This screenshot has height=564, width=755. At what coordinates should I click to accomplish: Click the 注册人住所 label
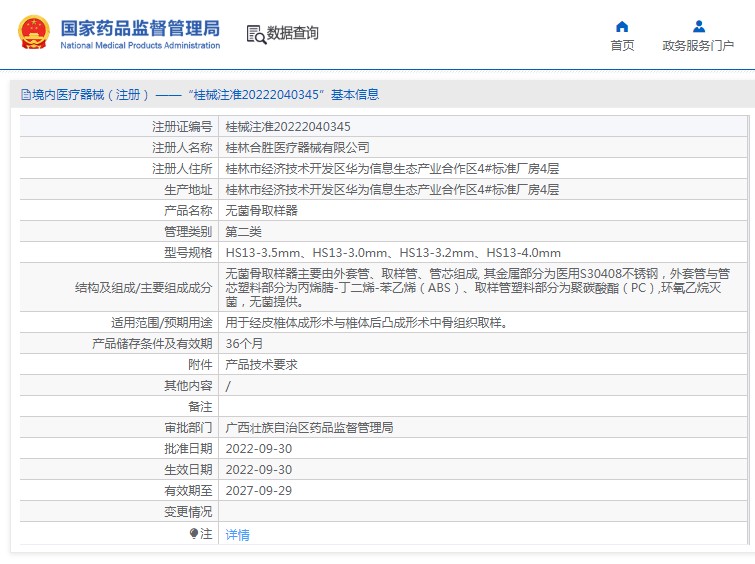182,169
